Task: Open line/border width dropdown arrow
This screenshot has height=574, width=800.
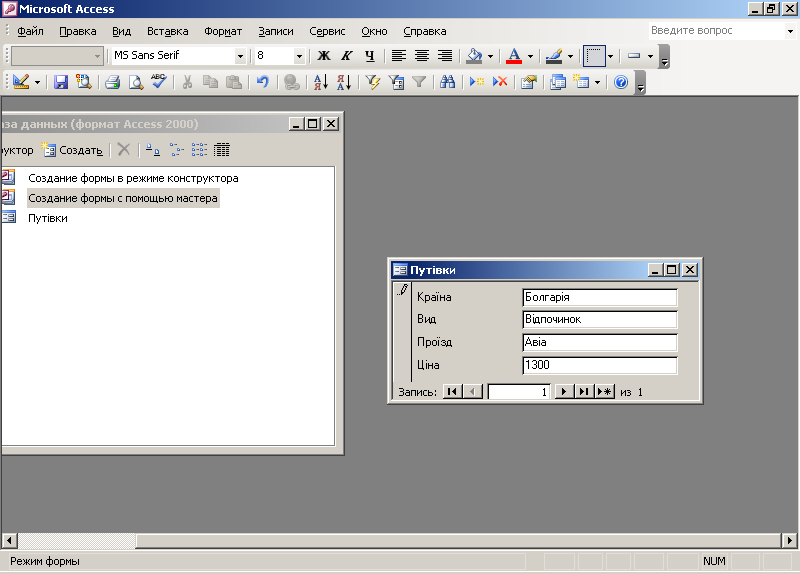Action: [651, 56]
